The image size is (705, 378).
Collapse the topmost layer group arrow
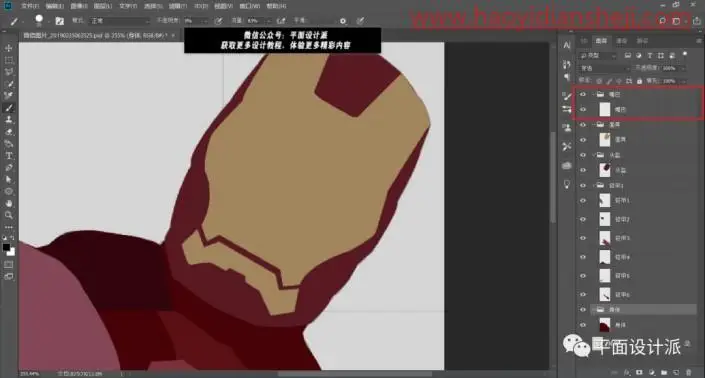point(593,94)
